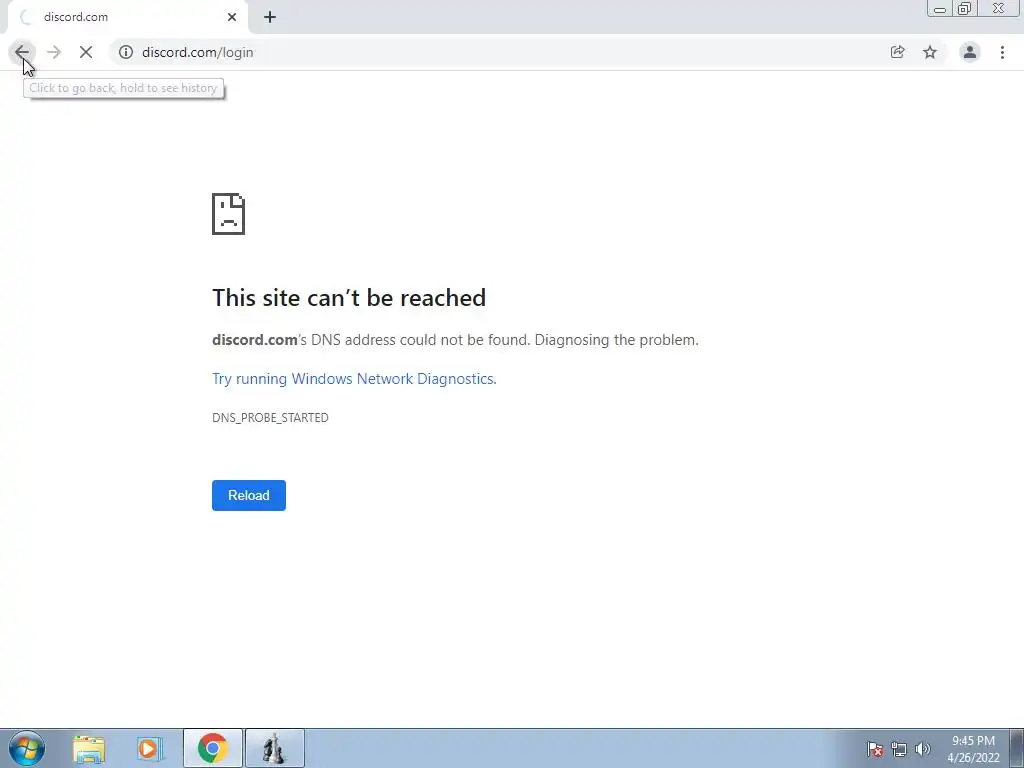Minimize the Chrome window
Viewport: 1024px width, 768px height.
pos(940,8)
